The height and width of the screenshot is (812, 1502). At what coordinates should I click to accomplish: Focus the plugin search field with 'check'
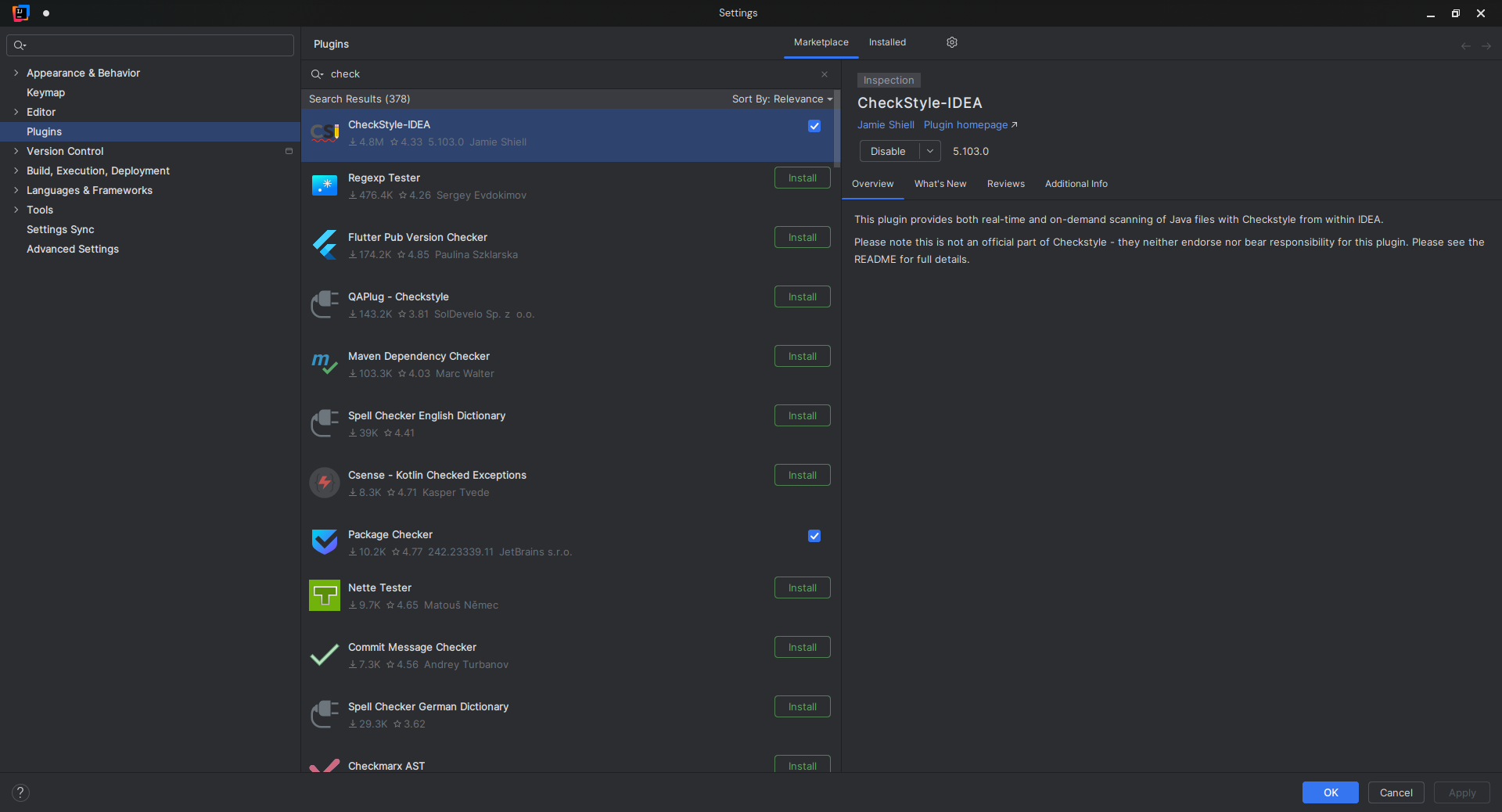(x=571, y=74)
